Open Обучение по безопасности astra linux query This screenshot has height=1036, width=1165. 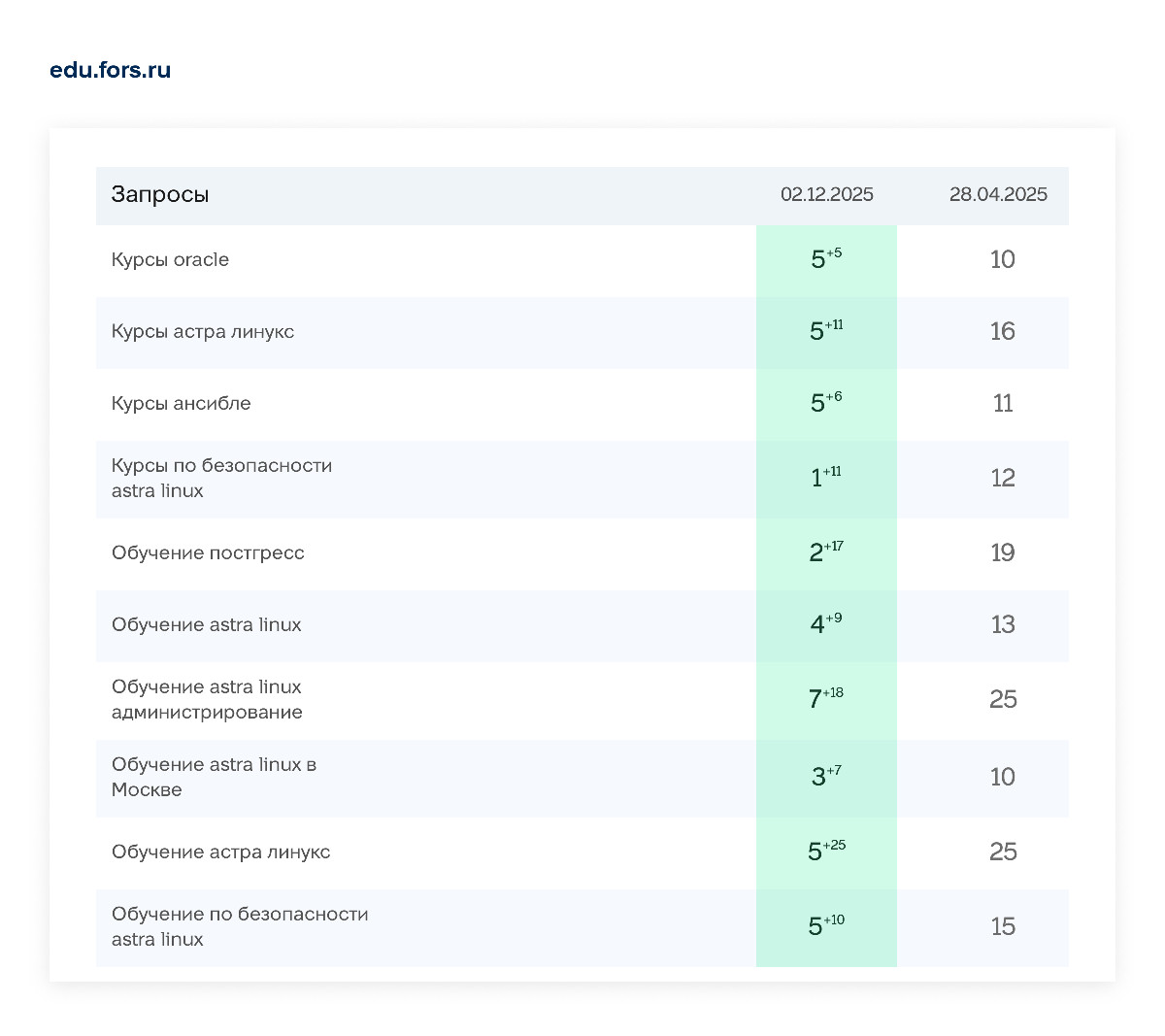click(240, 926)
